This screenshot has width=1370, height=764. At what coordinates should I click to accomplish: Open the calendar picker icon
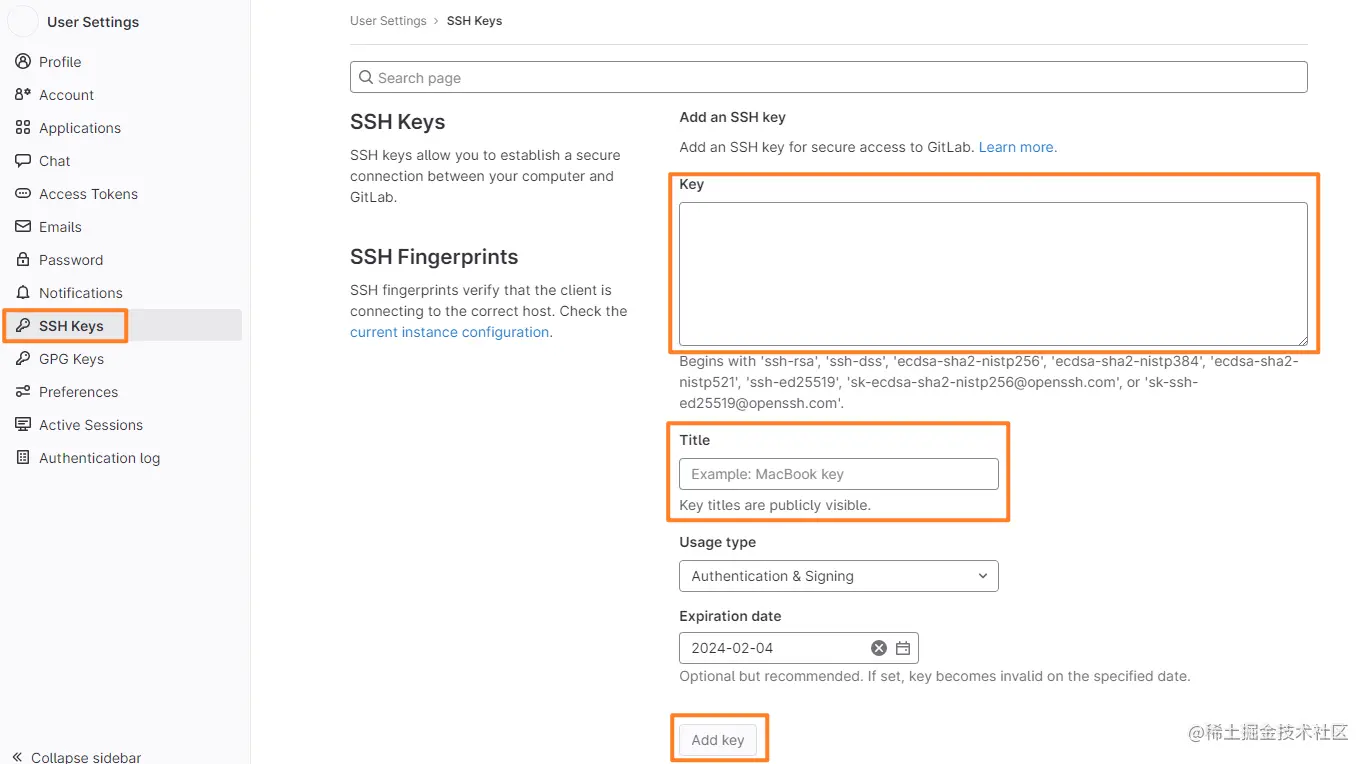click(903, 648)
